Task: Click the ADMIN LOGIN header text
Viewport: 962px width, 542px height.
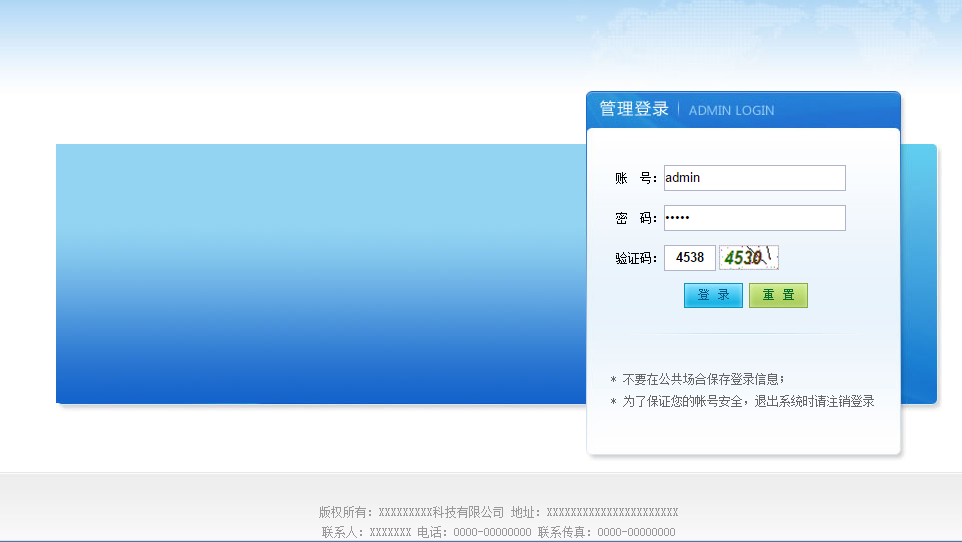Action: coord(731,110)
